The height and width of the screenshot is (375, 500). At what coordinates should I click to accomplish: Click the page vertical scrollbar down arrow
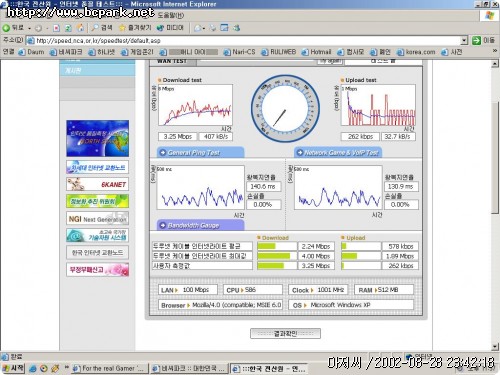(x=495, y=346)
